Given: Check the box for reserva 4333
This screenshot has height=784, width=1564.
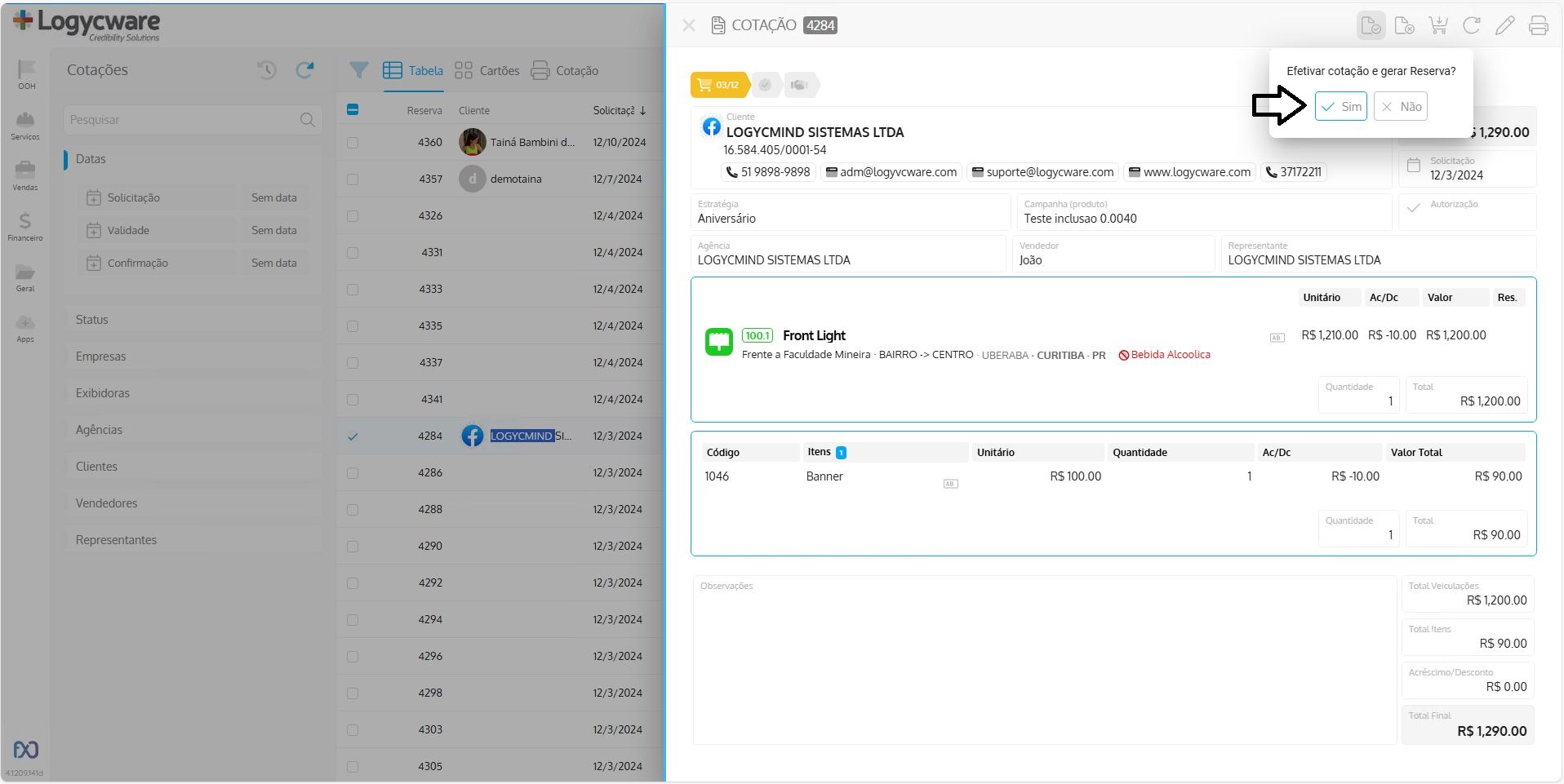Looking at the screenshot, I should (x=353, y=289).
